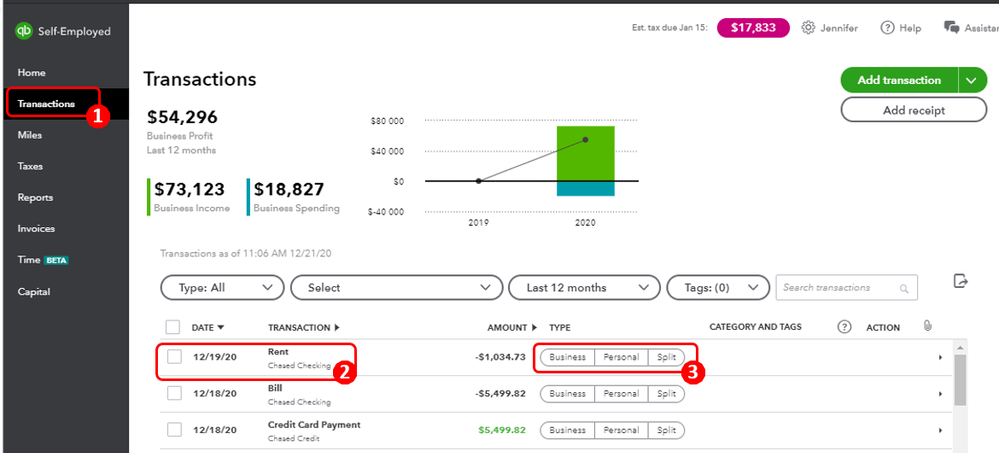Expand the Last 12 months dropdown
999x453 pixels.
tap(584, 288)
